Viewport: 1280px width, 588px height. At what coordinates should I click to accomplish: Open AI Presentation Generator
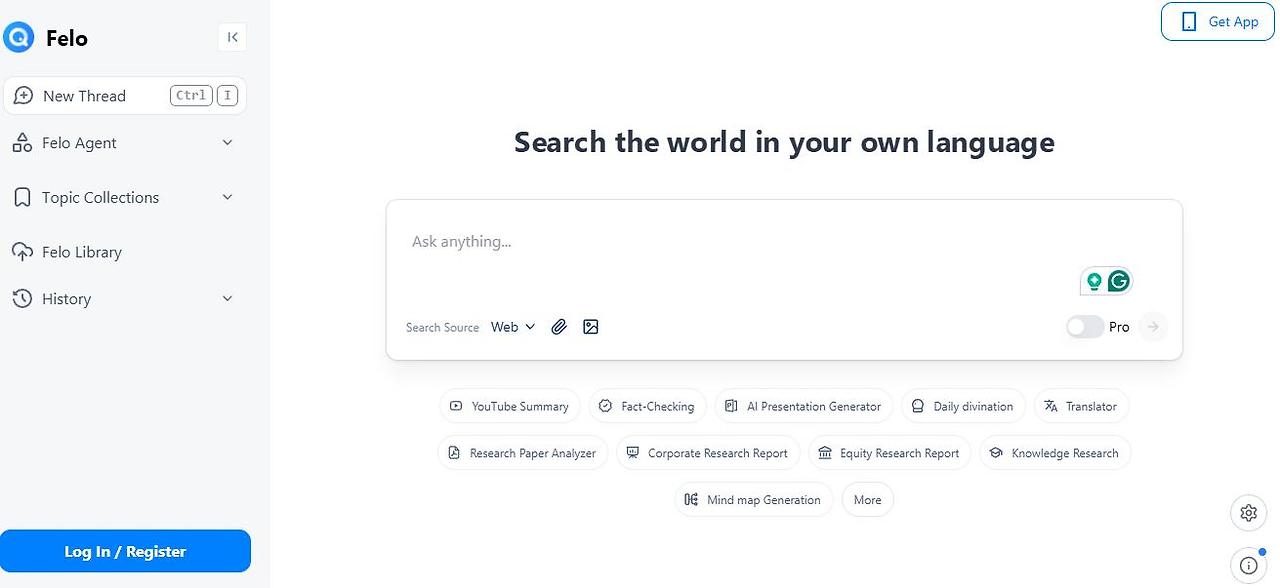(x=804, y=406)
